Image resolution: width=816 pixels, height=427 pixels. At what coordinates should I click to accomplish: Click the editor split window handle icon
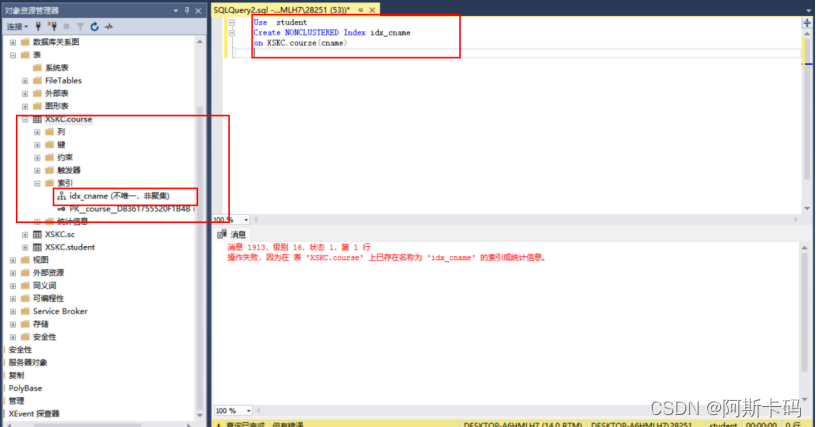click(x=807, y=22)
